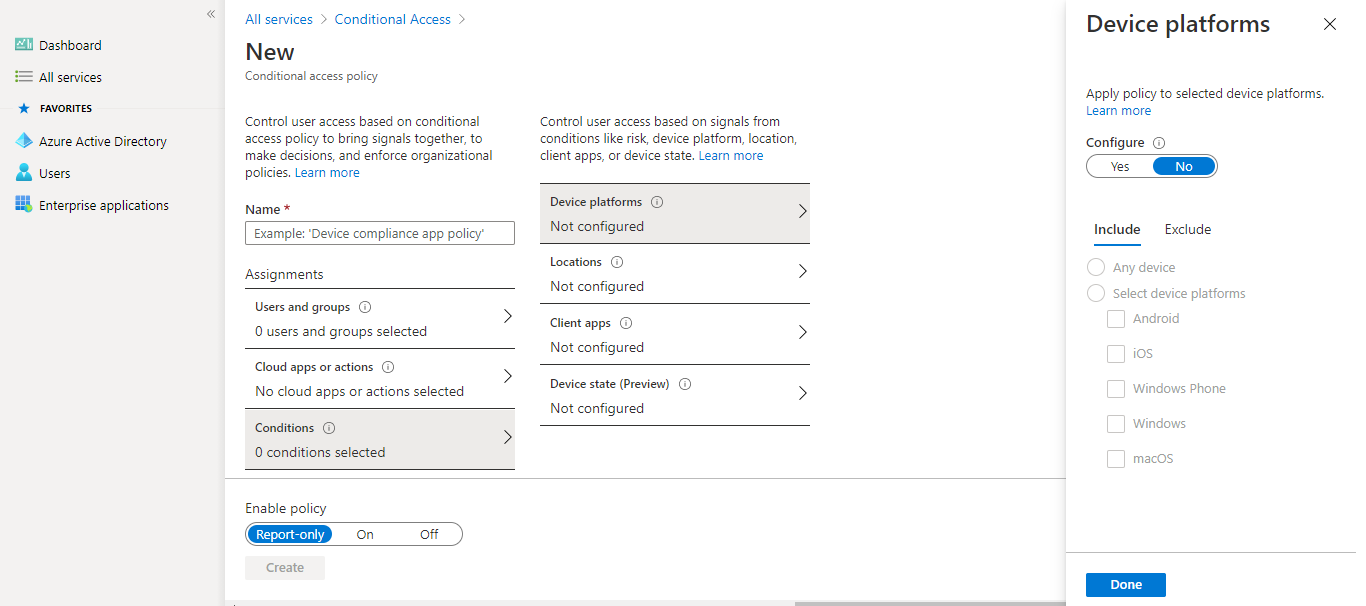Viewport: 1366px width, 606px height.
Task: Check the Windows Phone checkbox
Action: (1116, 389)
